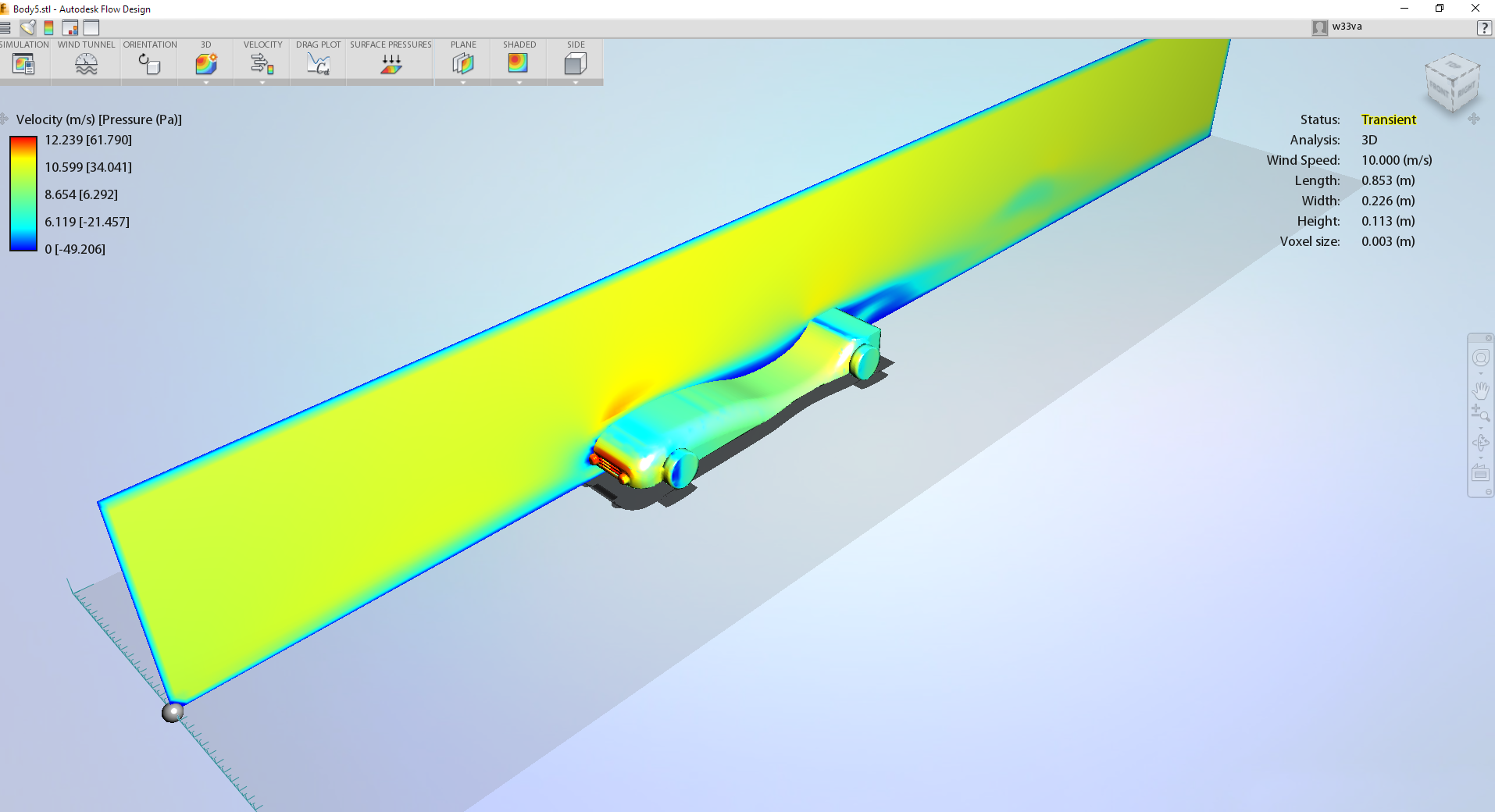Select the Steering Wheel navigation tool
1495x812 pixels.
pos(1480,358)
